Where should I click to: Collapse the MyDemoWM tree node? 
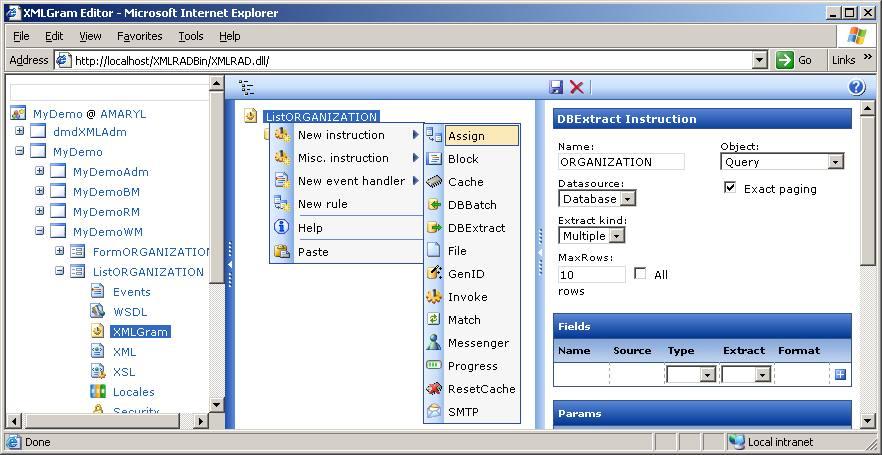point(40,232)
